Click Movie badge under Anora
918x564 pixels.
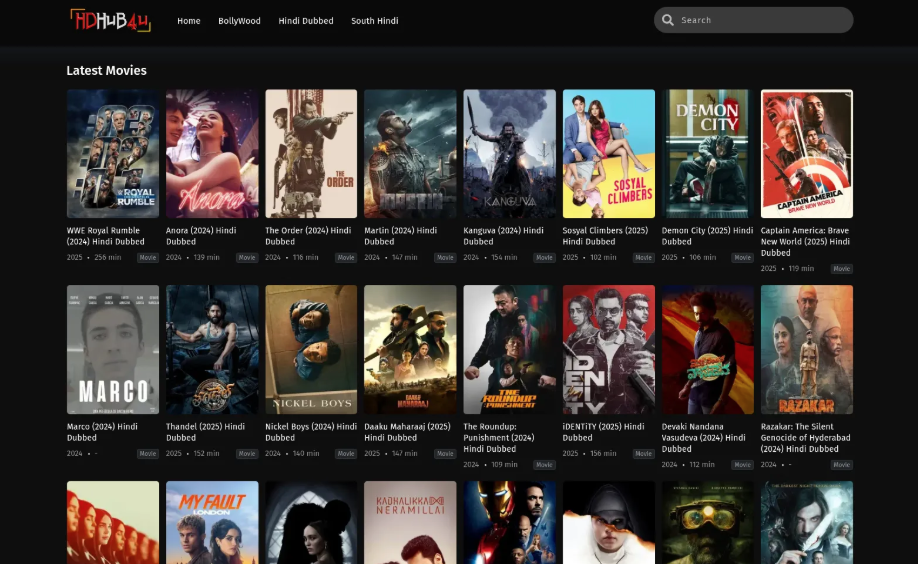coord(247,258)
